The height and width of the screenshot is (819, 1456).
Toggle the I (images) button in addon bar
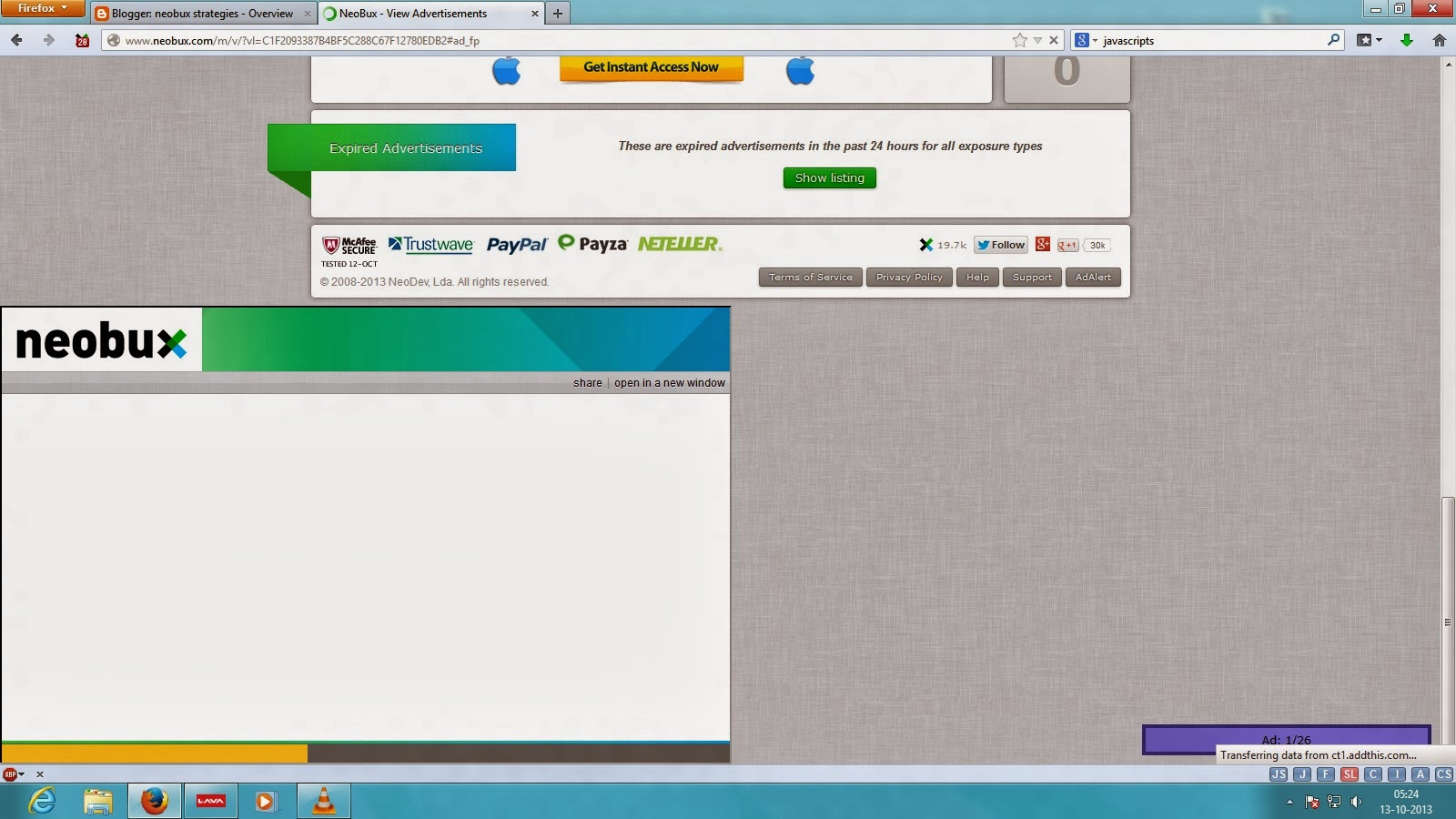1397,774
